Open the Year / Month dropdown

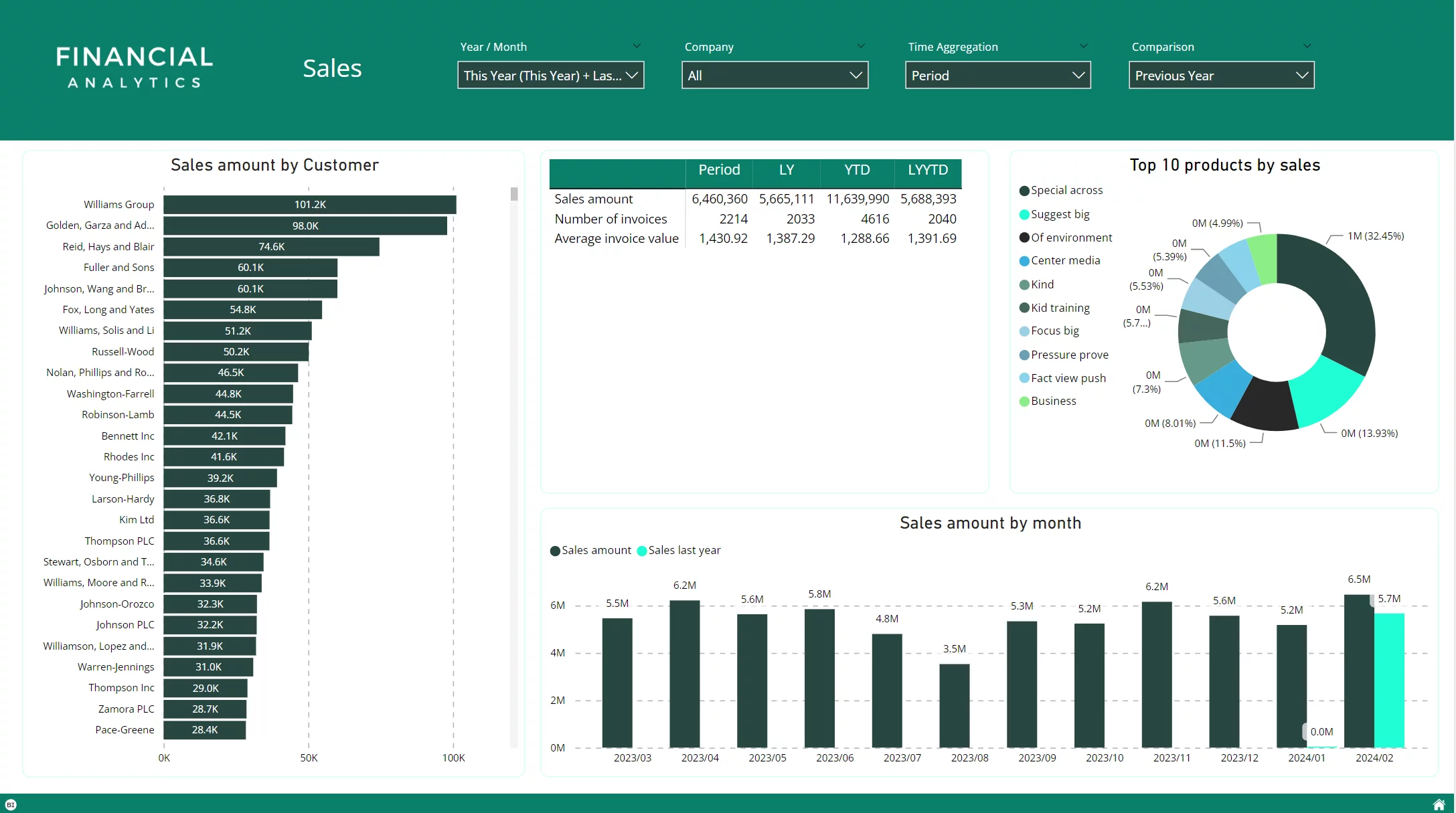(550, 75)
